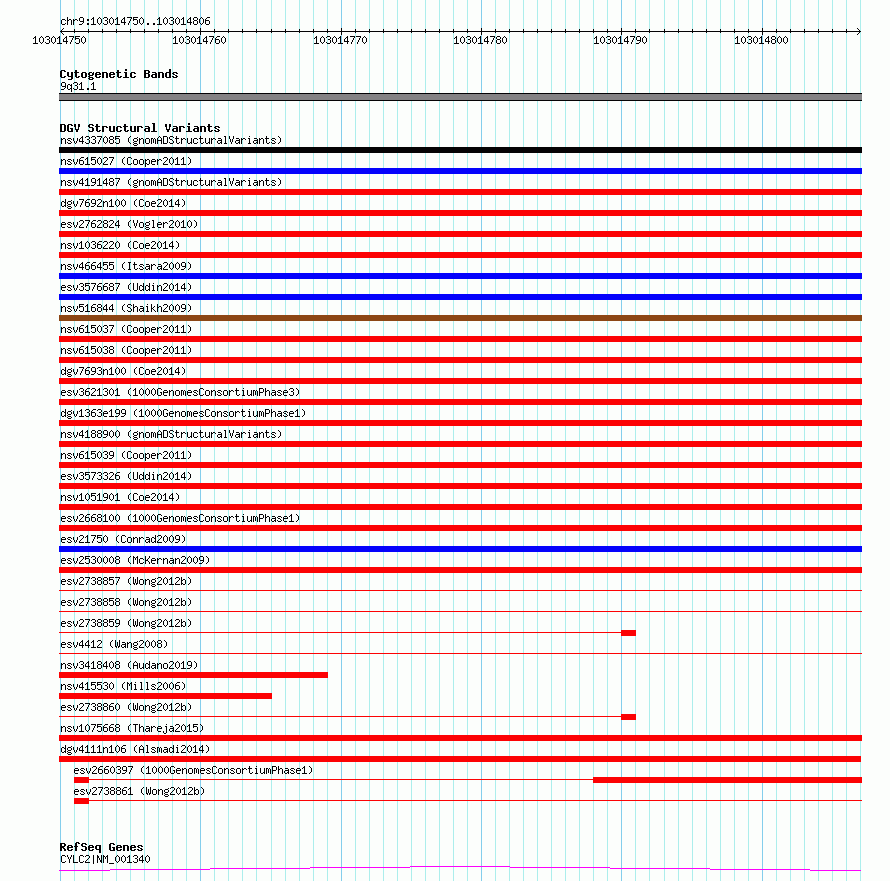The image size is (890, 881).
Task: Click the ruler tick labeled 103014760
Action: click(199, 40)
